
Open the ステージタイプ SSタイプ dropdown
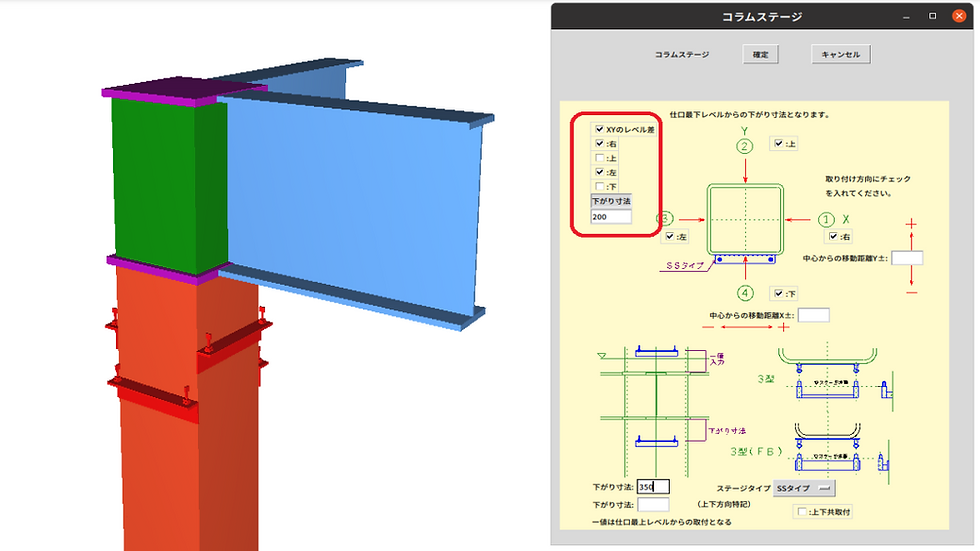(x=804, y=488)
